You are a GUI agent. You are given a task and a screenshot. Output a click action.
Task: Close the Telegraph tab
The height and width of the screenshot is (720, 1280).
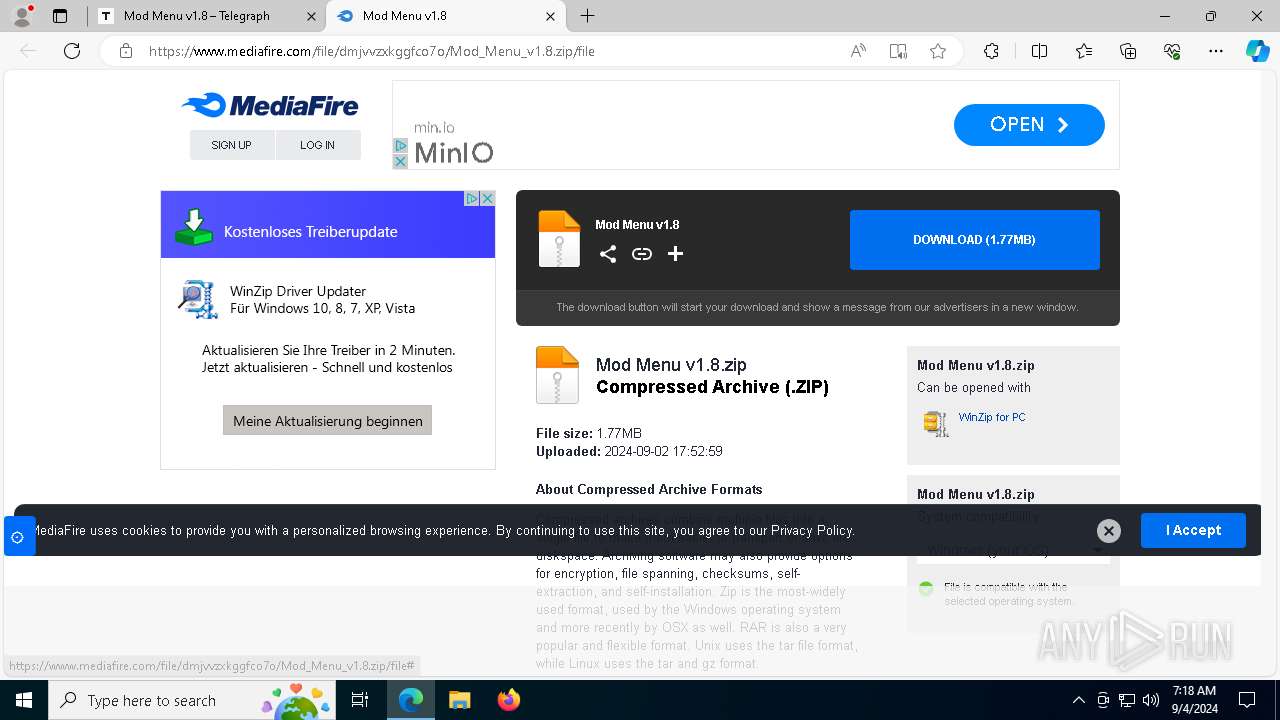(x=311, y=16)
